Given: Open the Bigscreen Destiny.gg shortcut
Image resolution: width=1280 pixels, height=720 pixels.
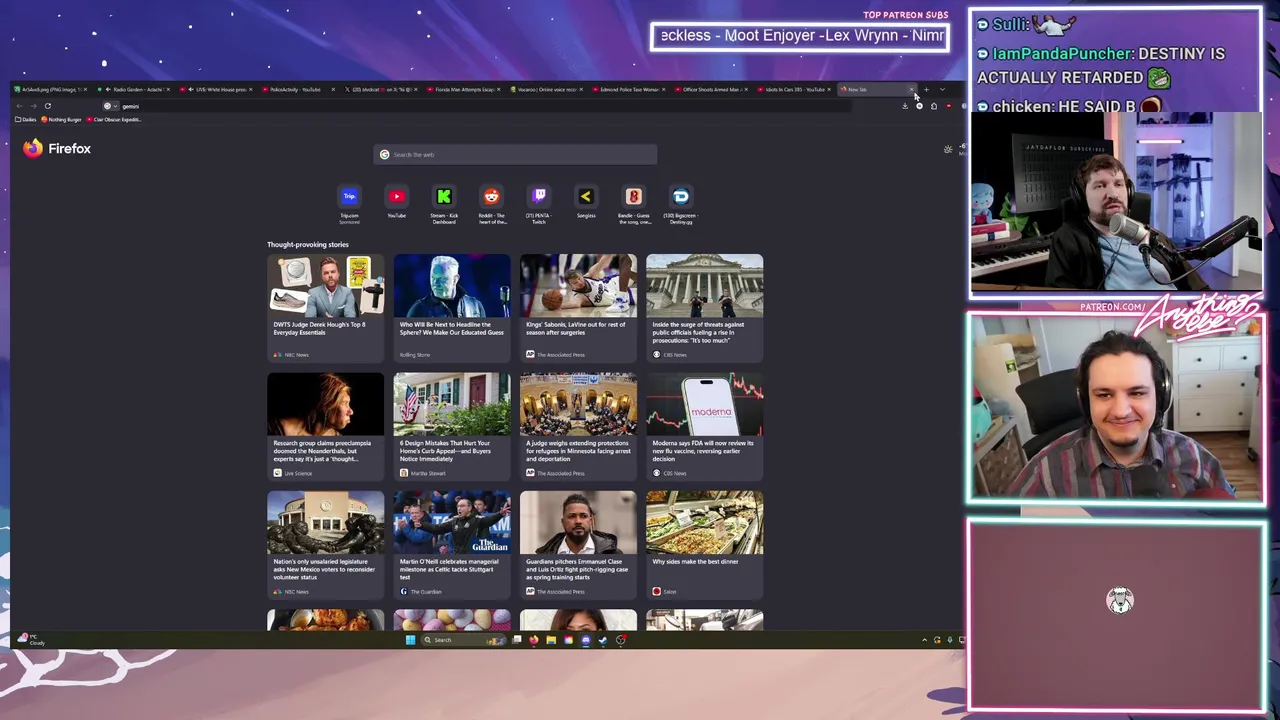Looking at the screenshot, I should [x=681, y=204].
